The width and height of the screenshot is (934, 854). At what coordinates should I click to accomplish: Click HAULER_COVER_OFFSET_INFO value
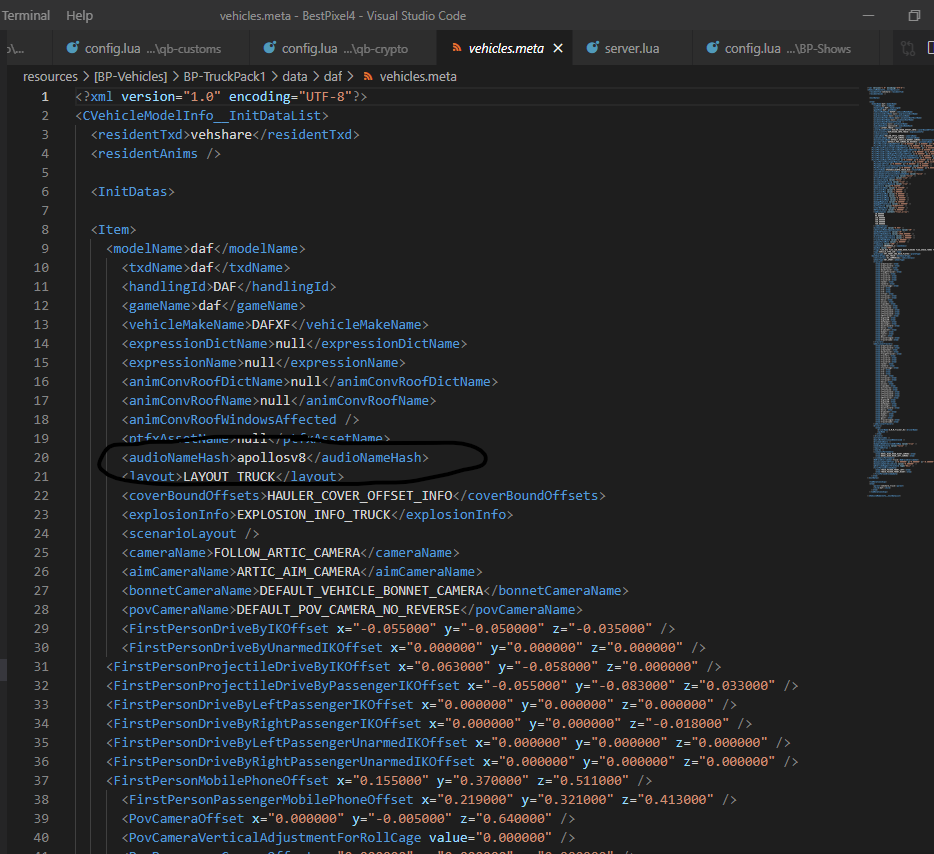360,495
